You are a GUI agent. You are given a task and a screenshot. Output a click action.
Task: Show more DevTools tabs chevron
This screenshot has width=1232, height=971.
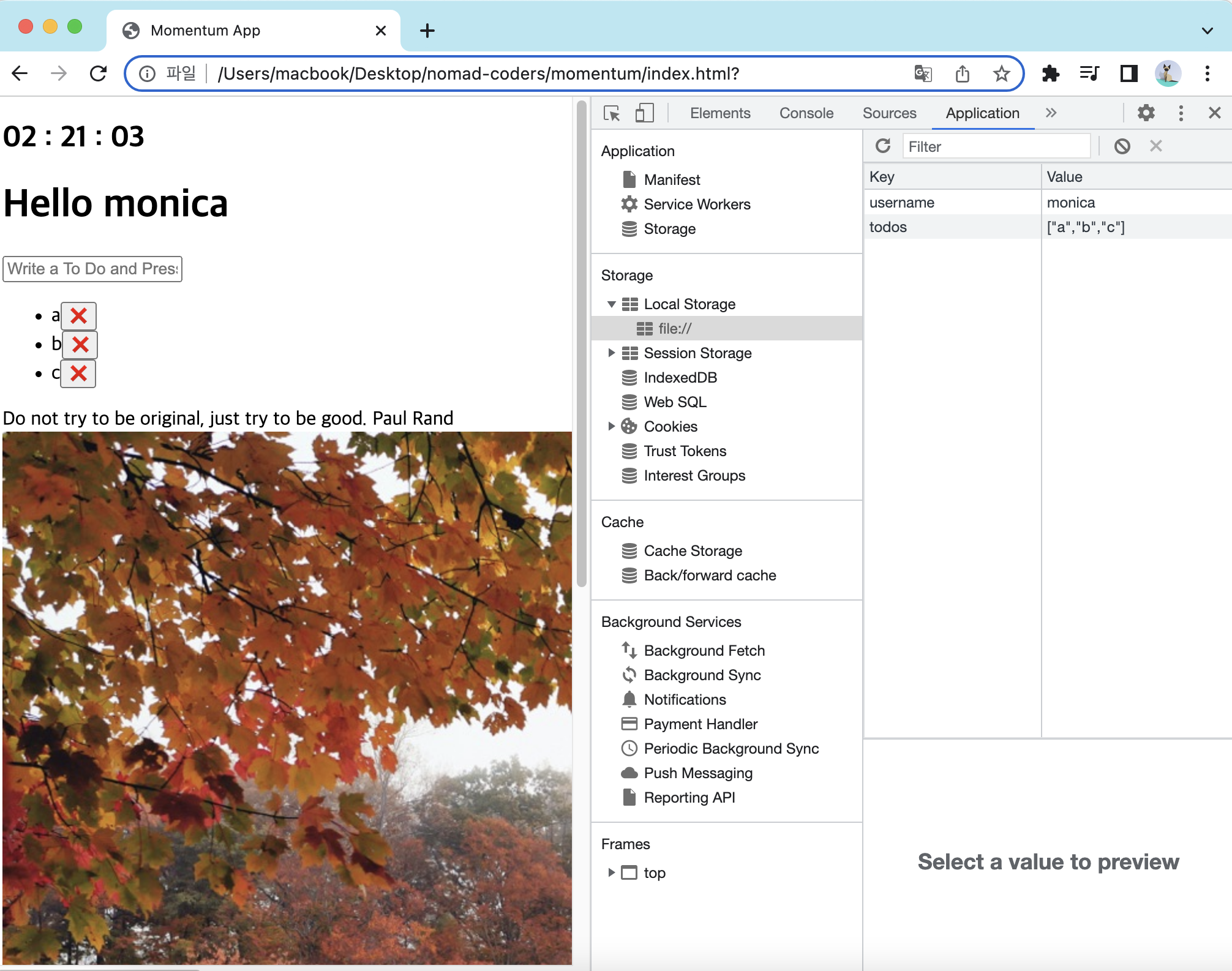(1051, 113)
